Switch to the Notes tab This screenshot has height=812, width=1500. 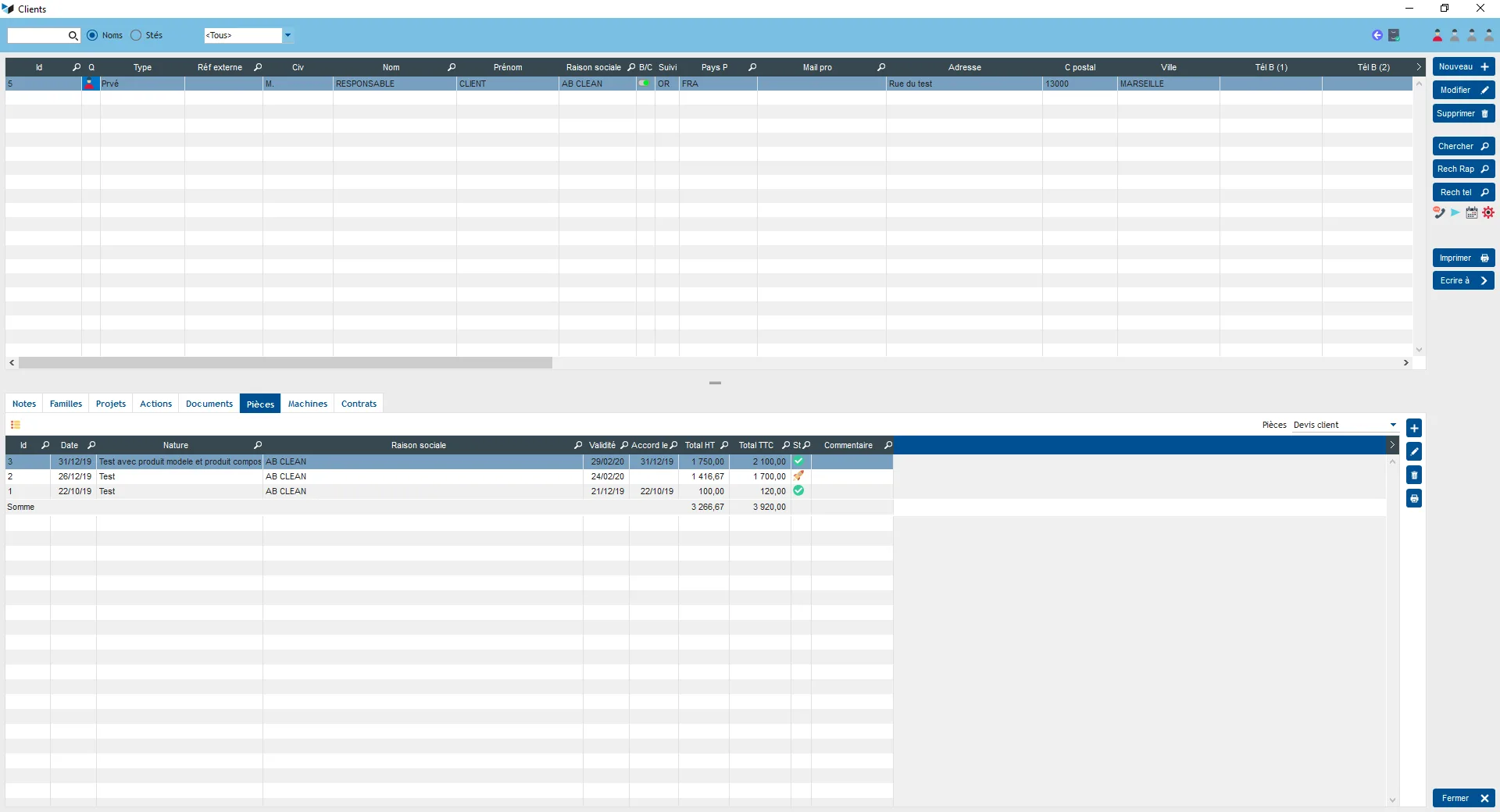point(24,404)
